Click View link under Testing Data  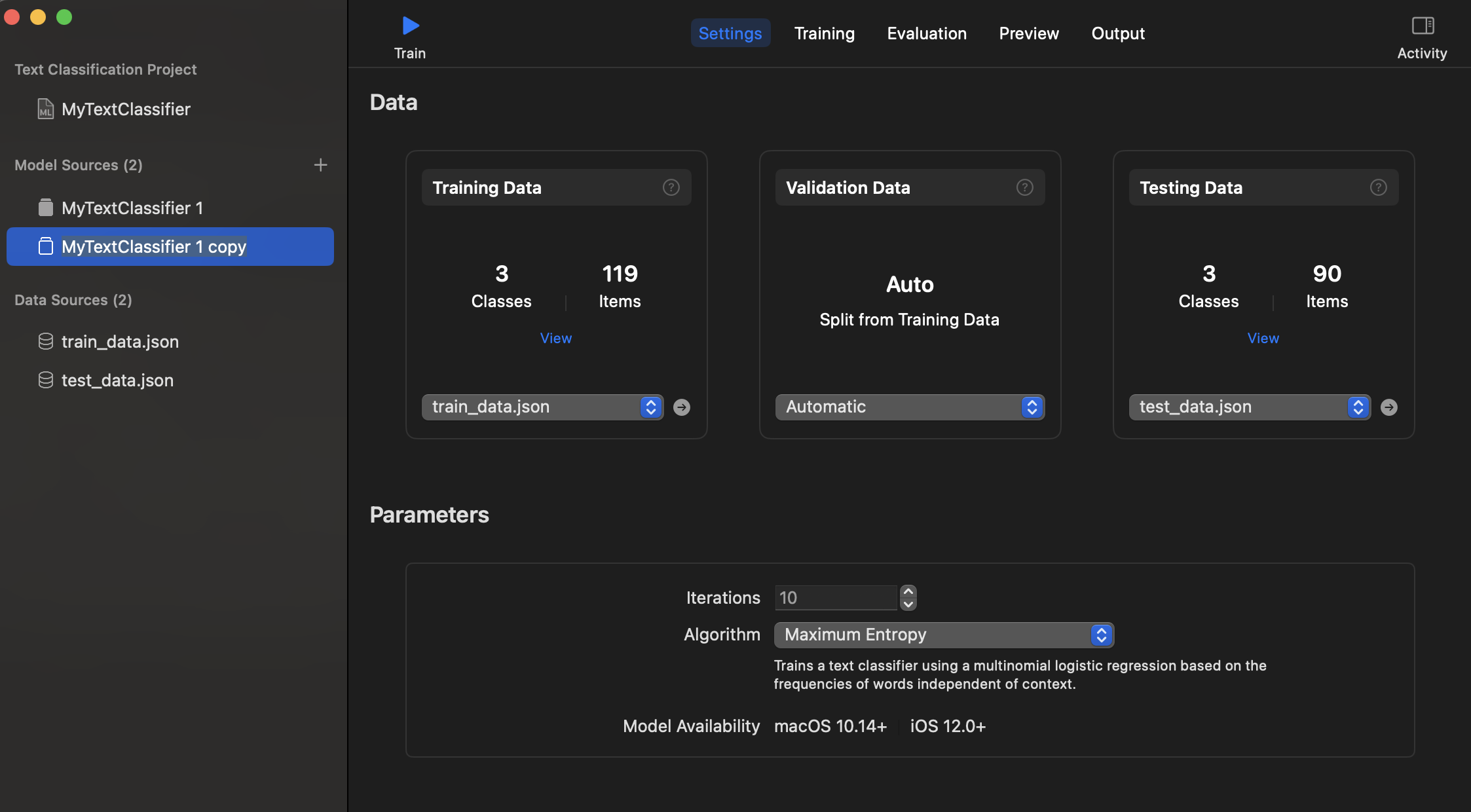(1263, 339)
